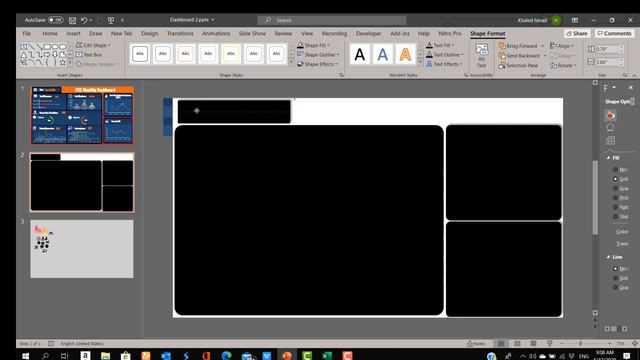The image size is (640, 360).
Task: Click the Comments button
Action: click(614, 33)
